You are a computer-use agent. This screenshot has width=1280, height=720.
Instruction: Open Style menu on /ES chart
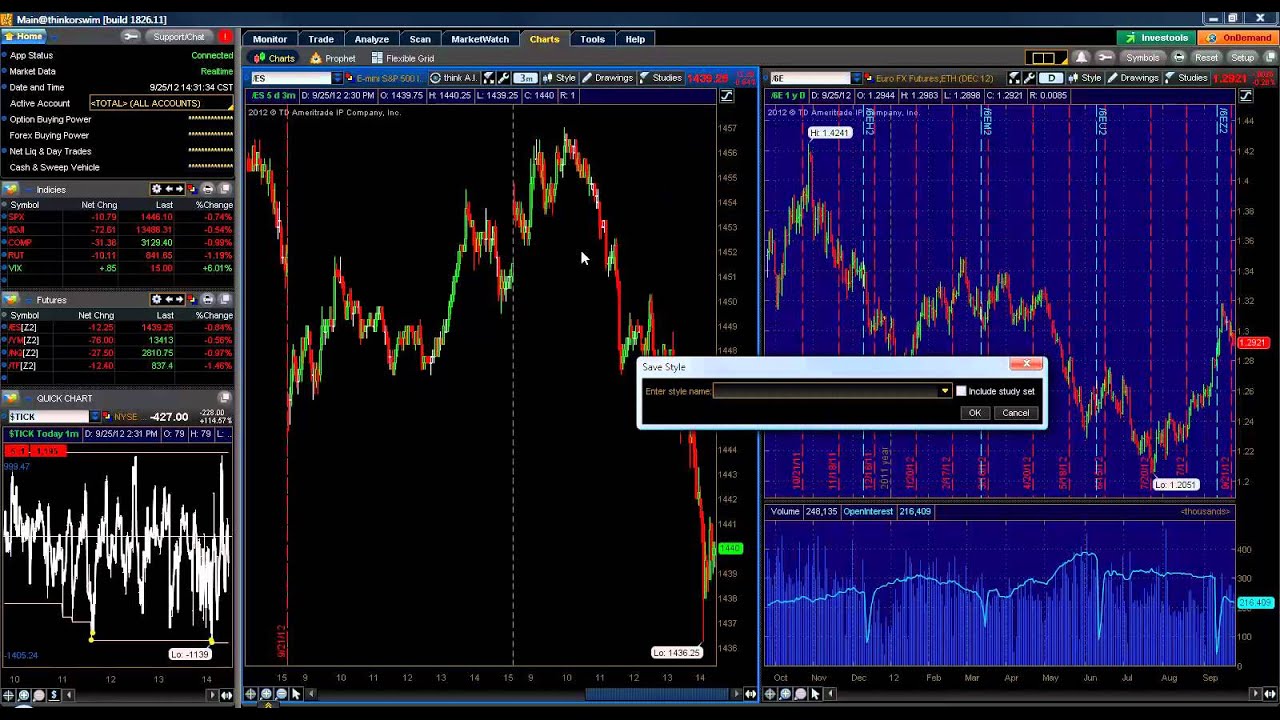tap(560, 78)
